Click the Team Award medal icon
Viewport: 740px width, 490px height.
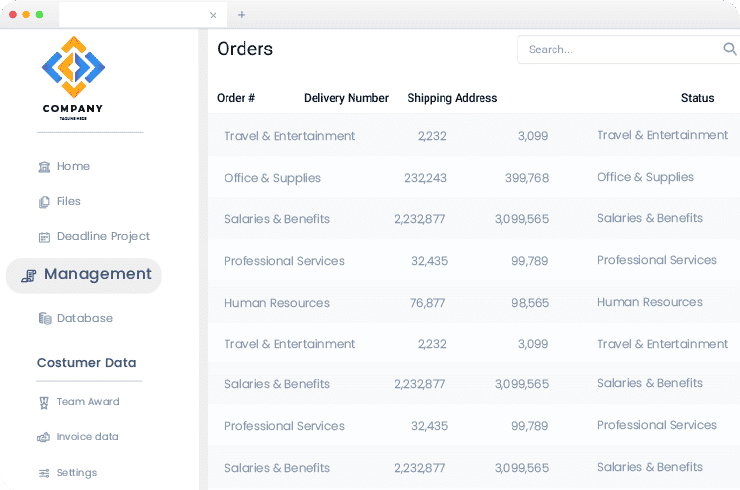[44, 403]
